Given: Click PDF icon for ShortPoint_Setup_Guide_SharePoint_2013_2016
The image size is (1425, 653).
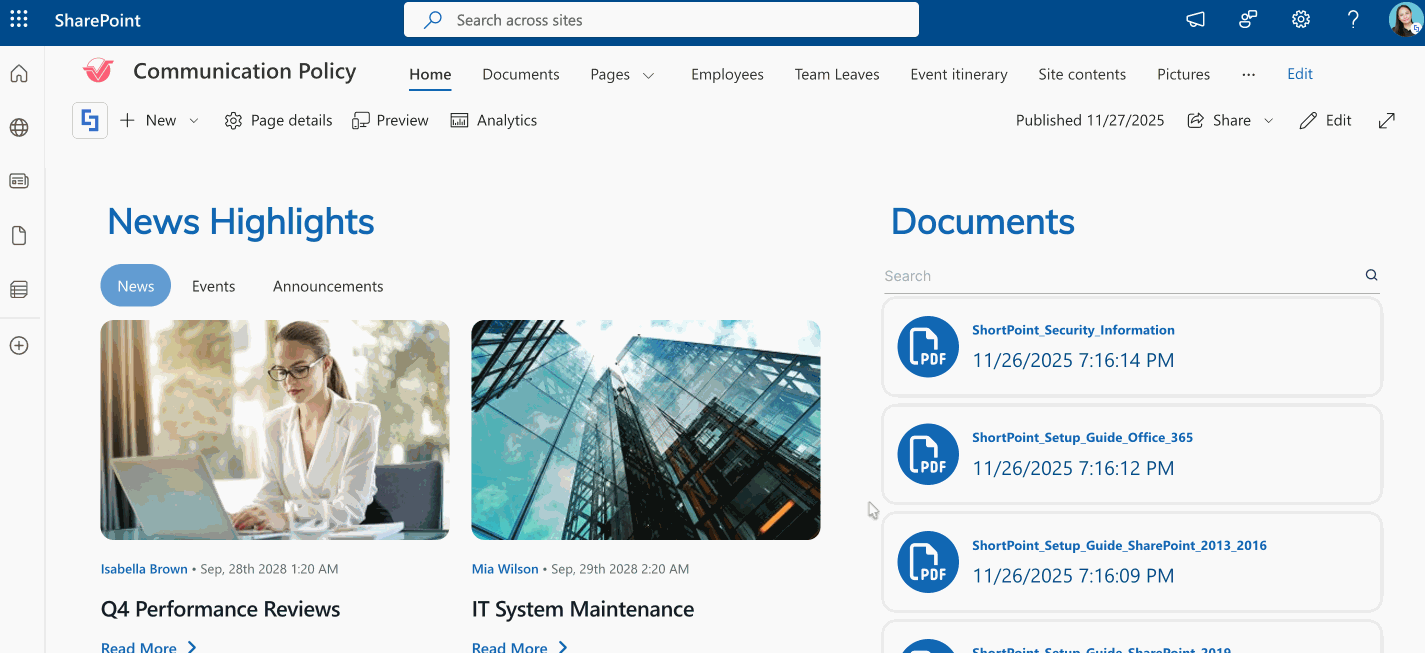Looking at the screenshot, I should point(928,562).
